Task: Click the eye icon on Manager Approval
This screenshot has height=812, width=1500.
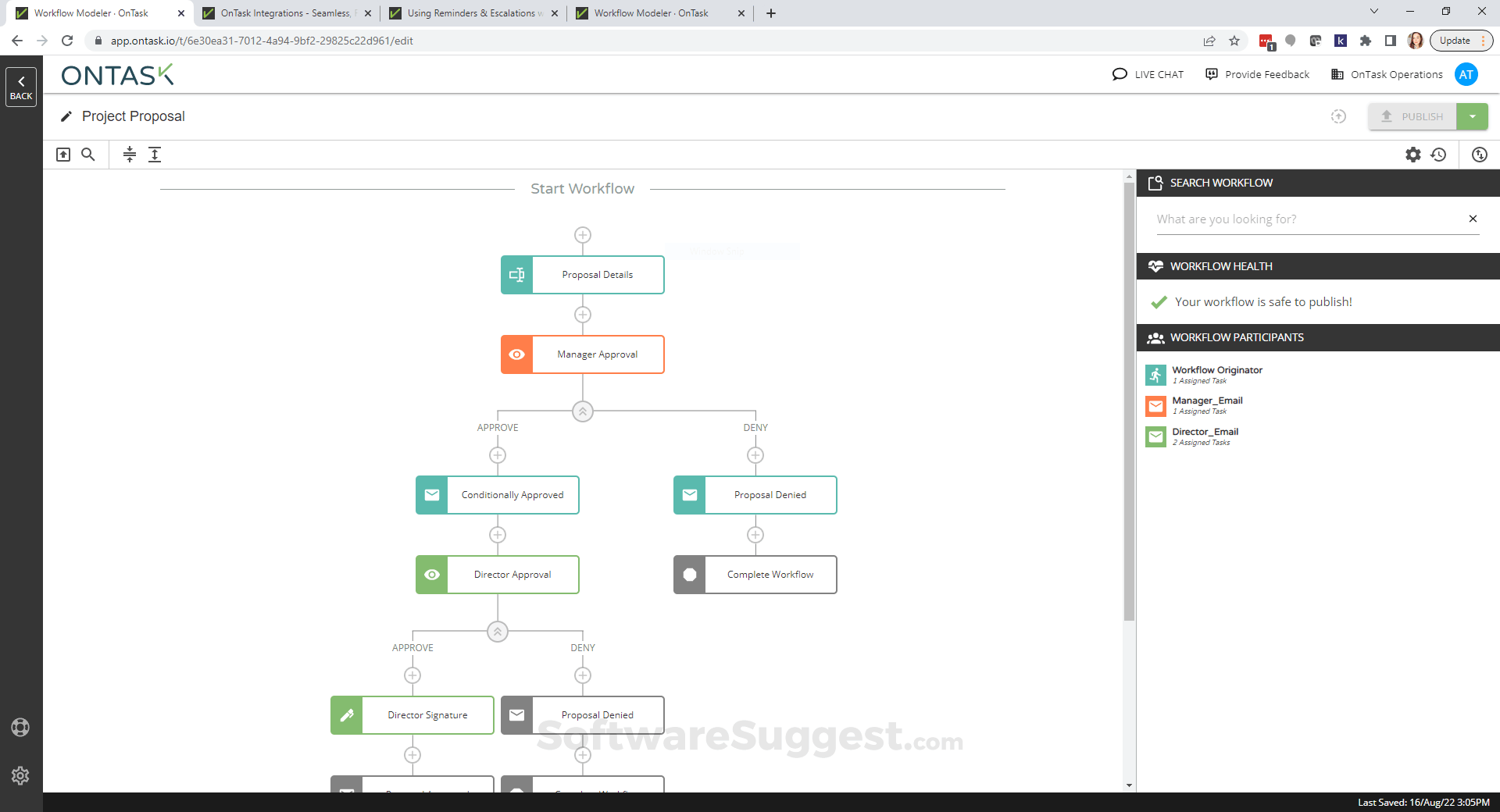Action: coord(516,354)
